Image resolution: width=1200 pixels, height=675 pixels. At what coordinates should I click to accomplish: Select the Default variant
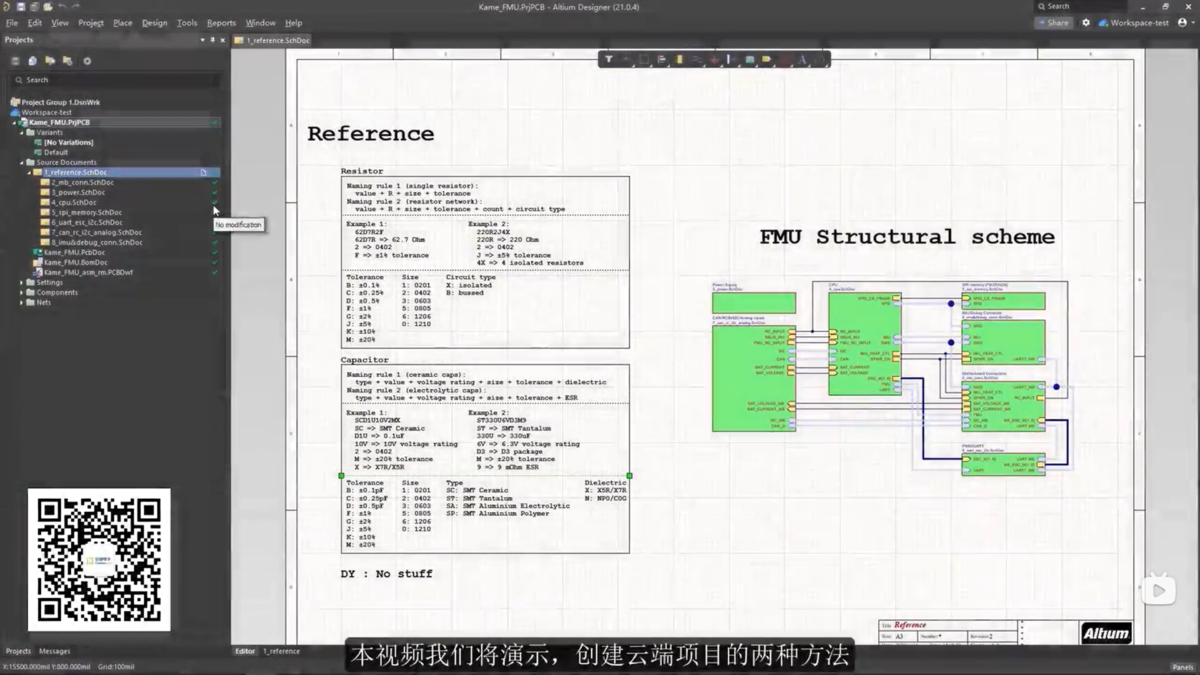(x=55, y=152)
